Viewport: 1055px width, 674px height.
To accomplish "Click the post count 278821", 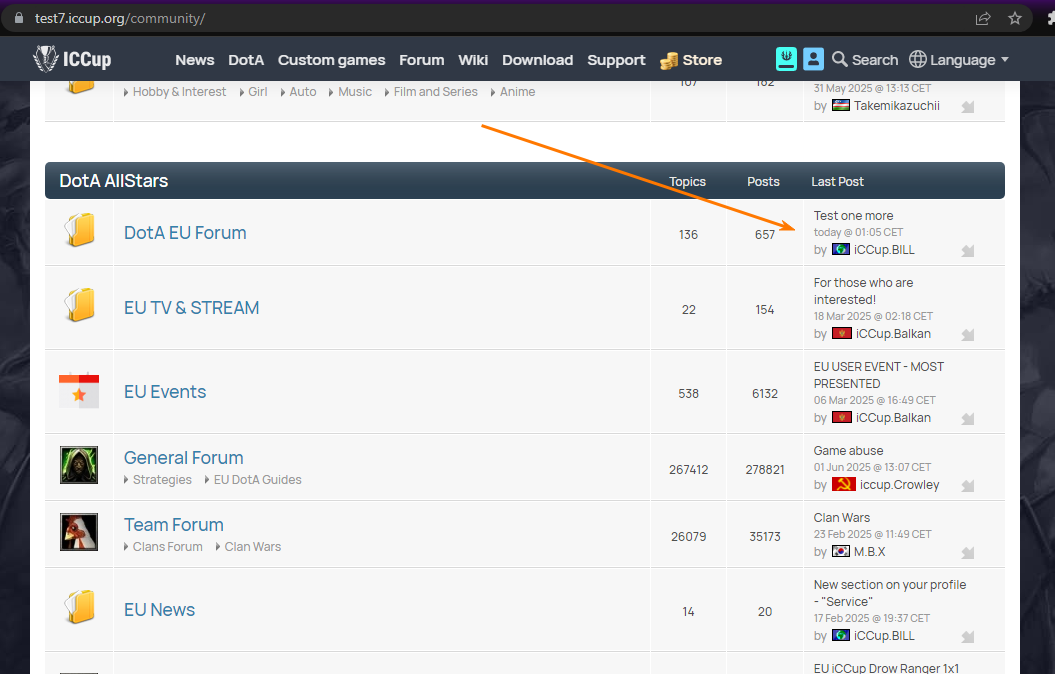I will coord(764,470).
